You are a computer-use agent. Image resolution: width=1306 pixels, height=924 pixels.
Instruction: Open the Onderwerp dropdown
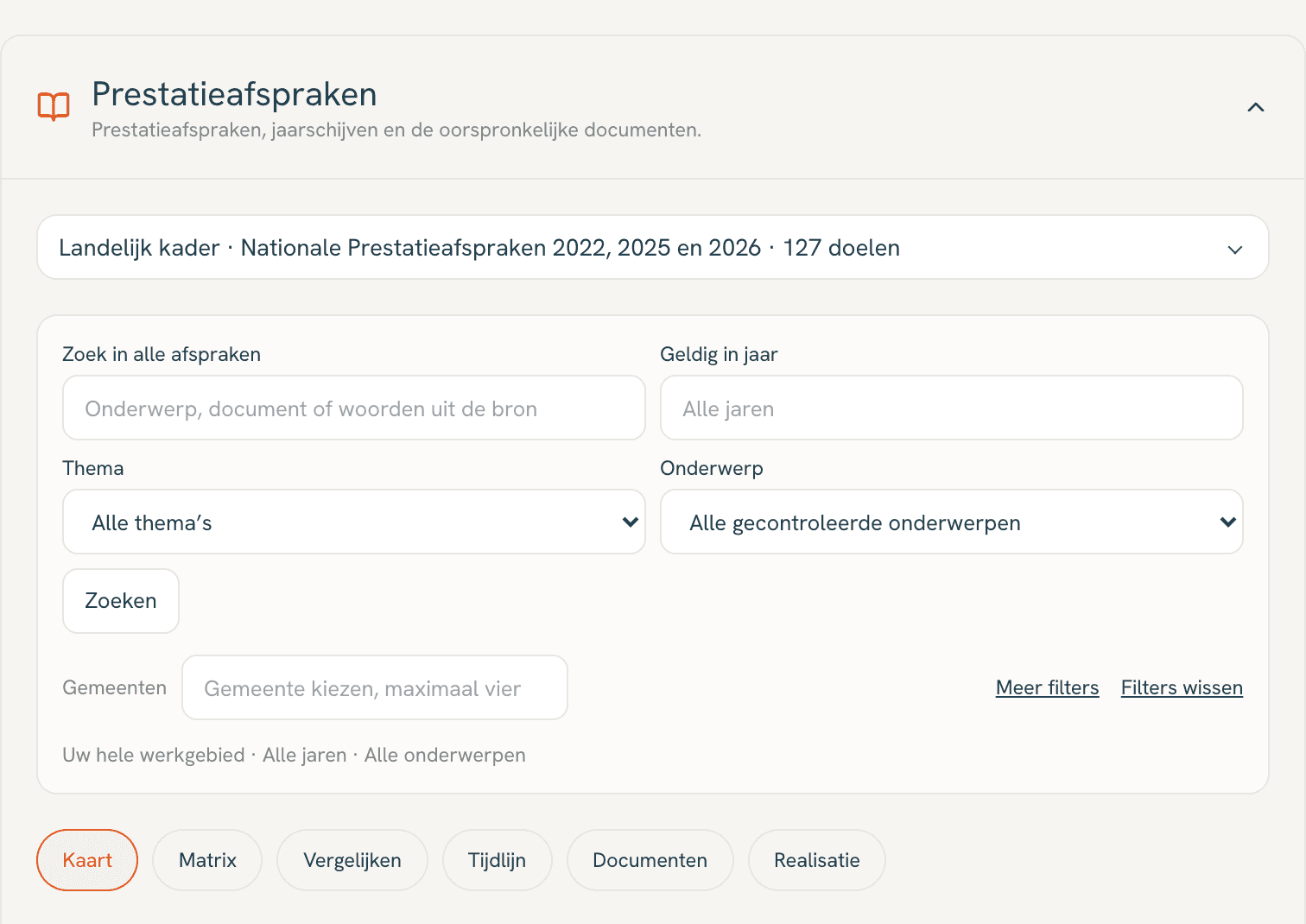[x=951, y=522]
